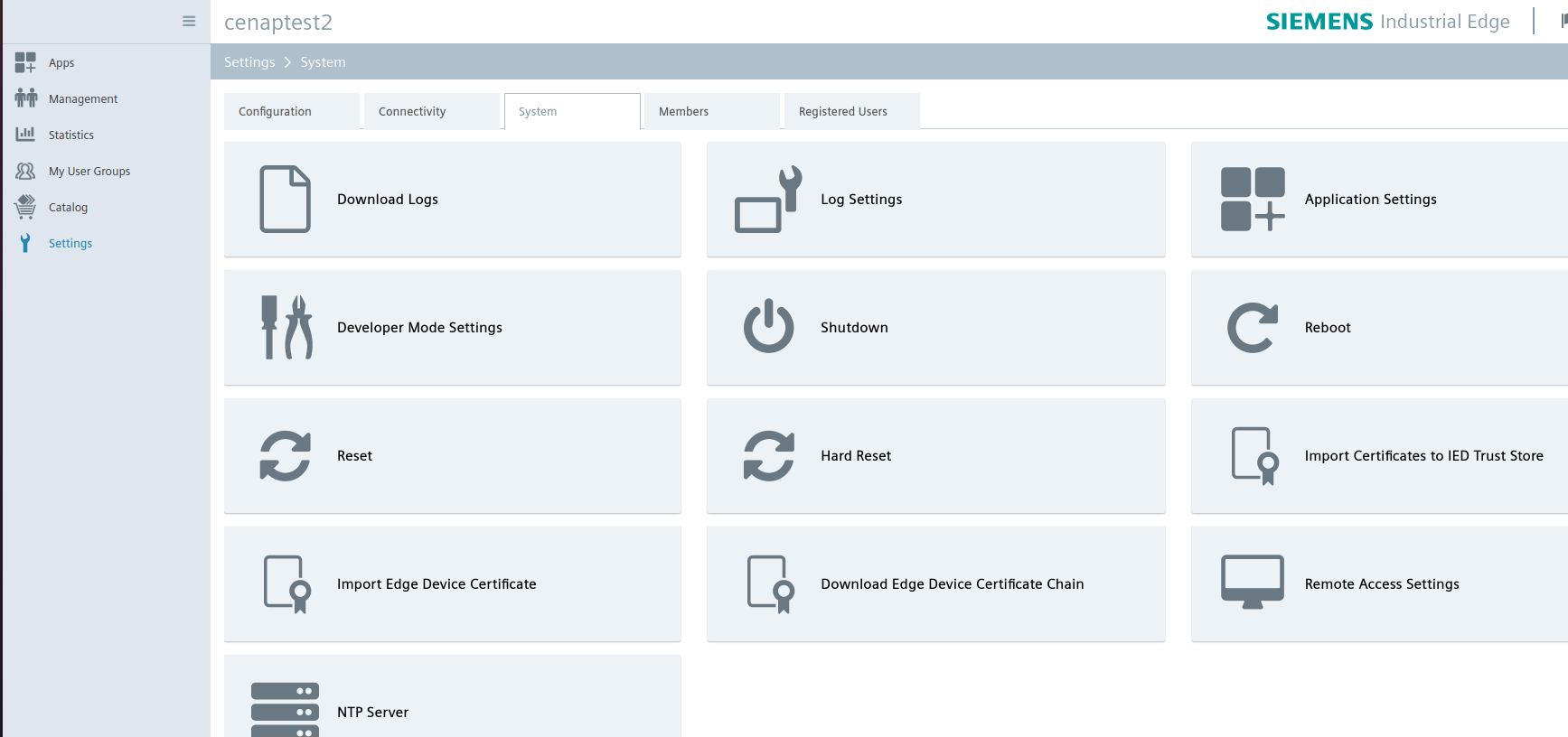
Task: Click the Shutdown power icon
Action: tap(768, 327)
